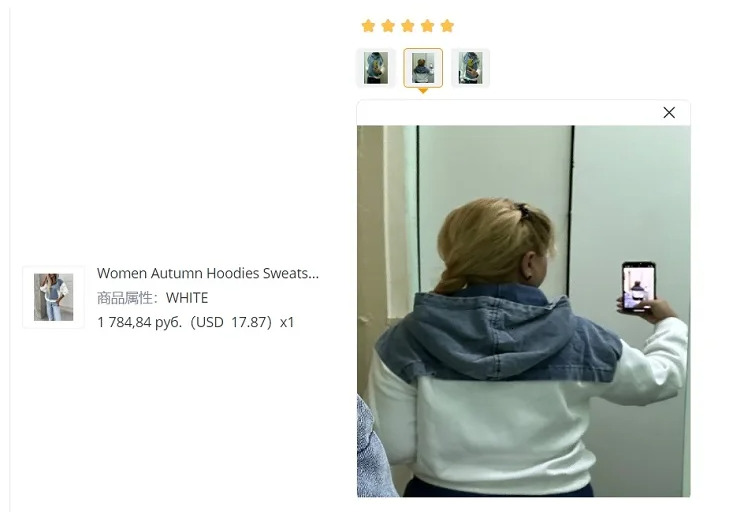Click the 1 784,84 руб. price

[x=140, y=323]
